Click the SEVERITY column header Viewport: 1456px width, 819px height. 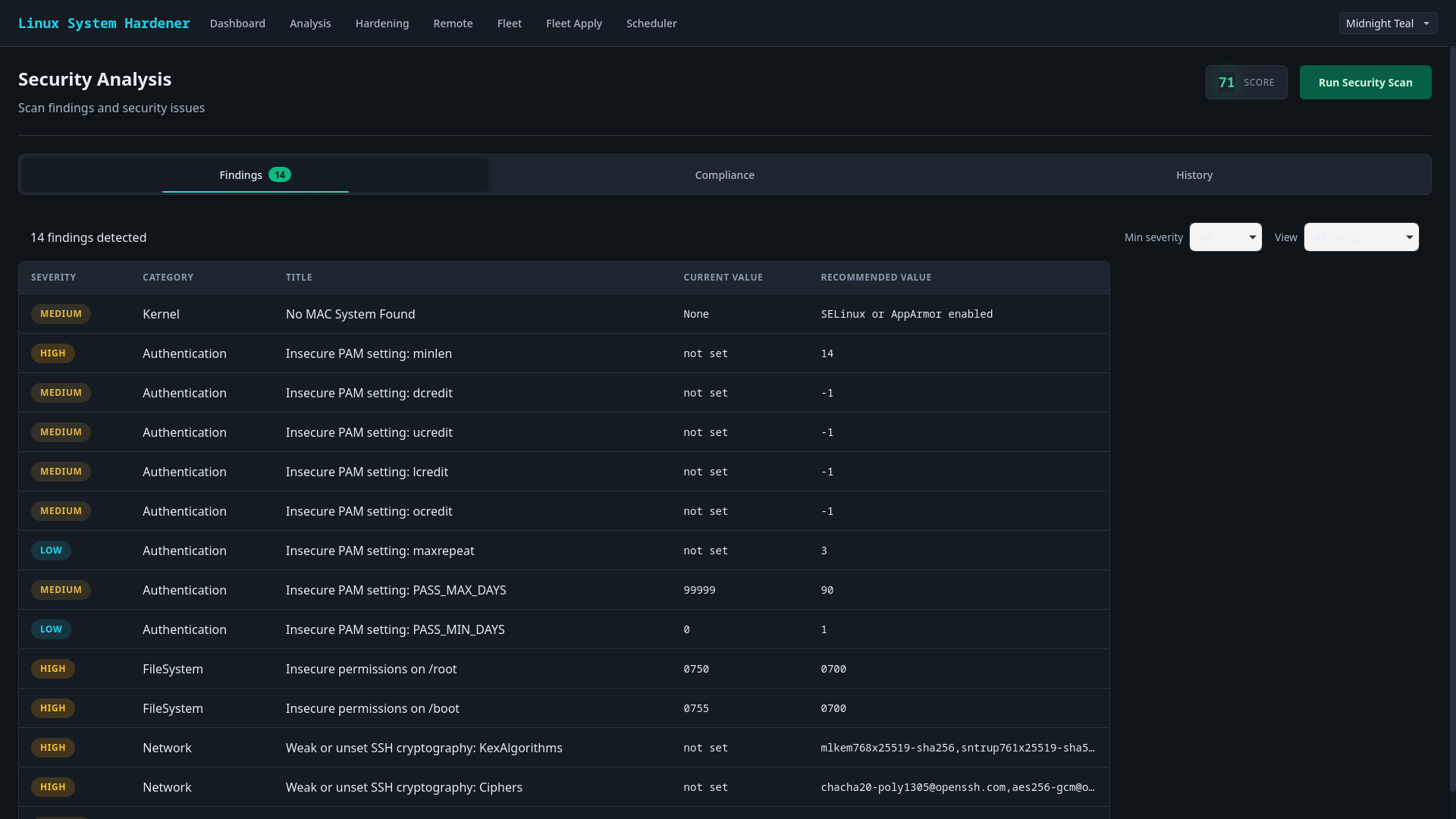[53, 278]
